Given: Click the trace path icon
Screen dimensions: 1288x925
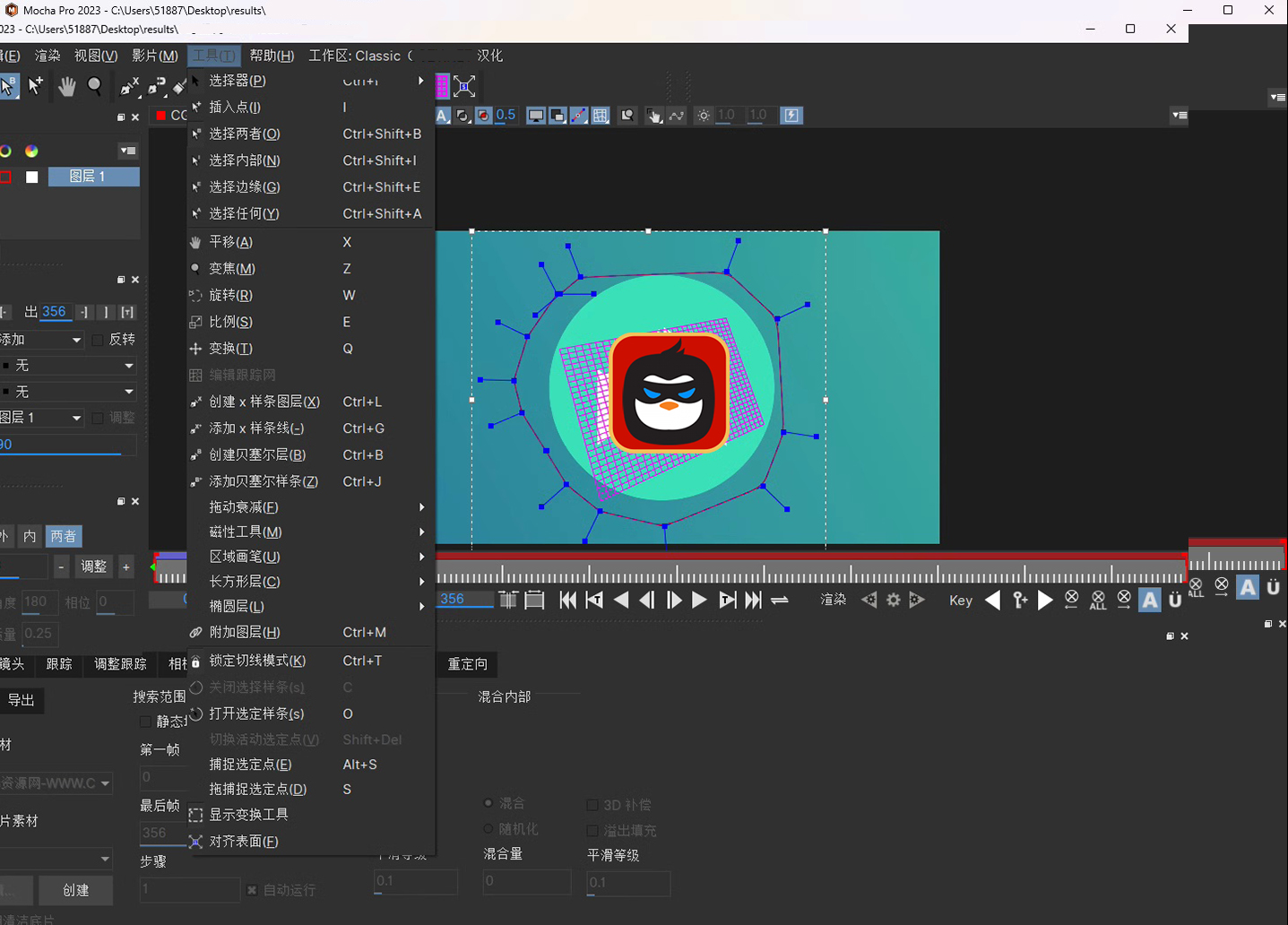Looking at the screenshot, I should [x=677, y=116].
